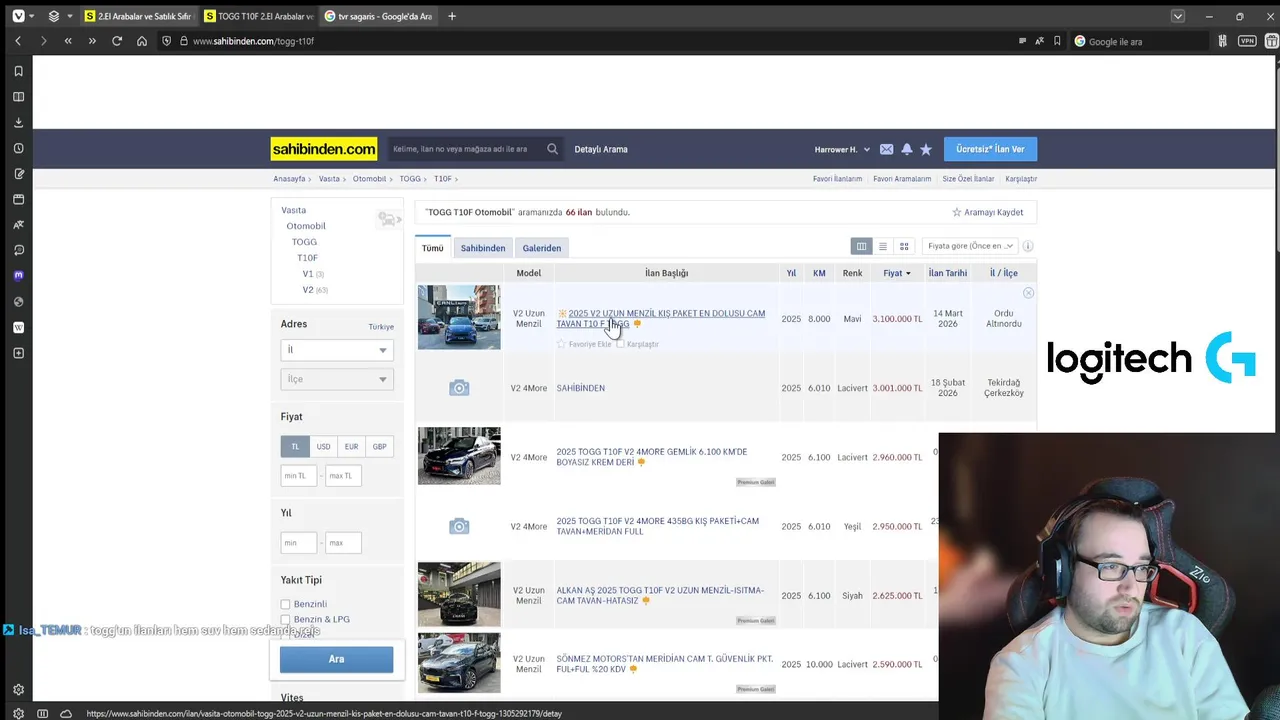The width and height of the screenshot is (1280, 720).
Task: Click the browser Reload page icon
Action: click(117, 41)
